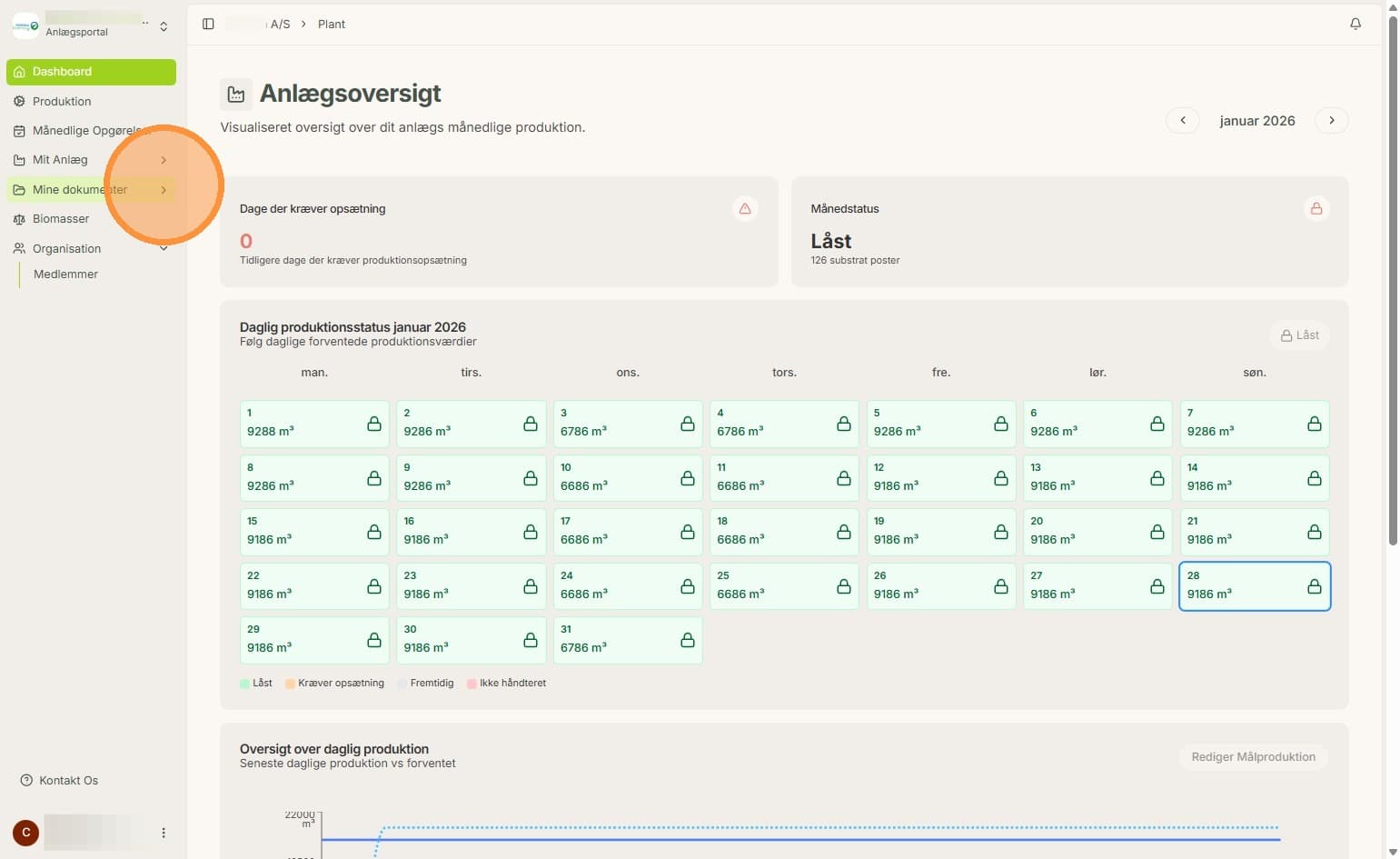Viewport: 1400px width, 859px height.
Task: Collapse the Organisation section chevron
Action: [164, 248]
